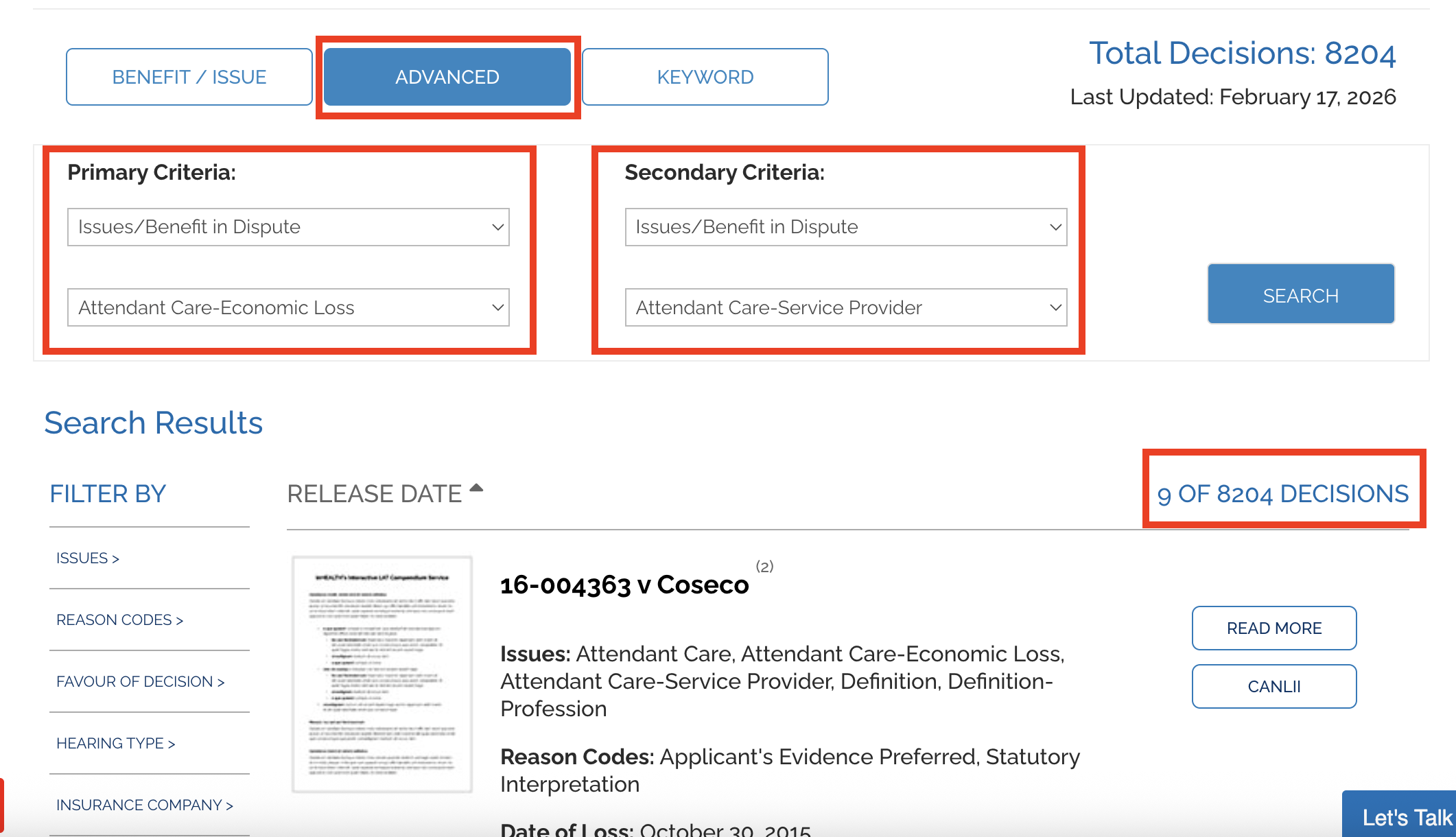Open the CanLII link for this decision
The image size is (1456, 837).
point(1273,686)
